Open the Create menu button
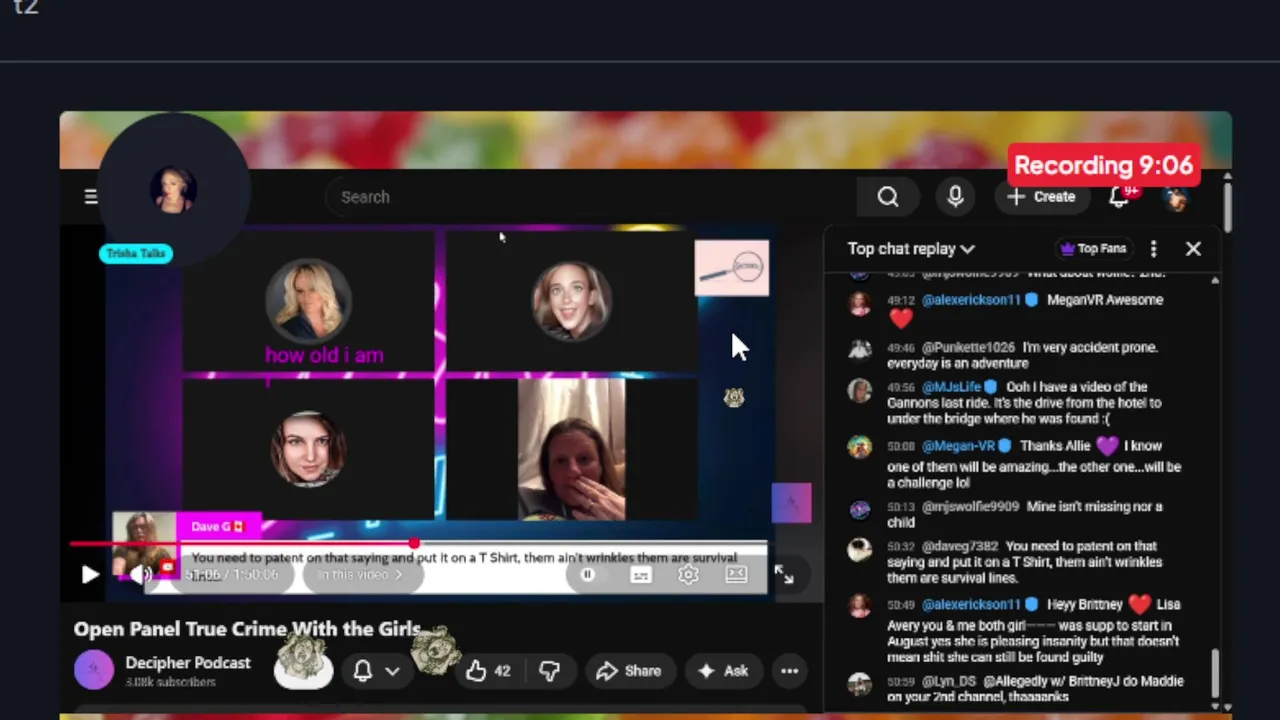The width and height of the screenshot is (1280, 720). [1041, 197]
